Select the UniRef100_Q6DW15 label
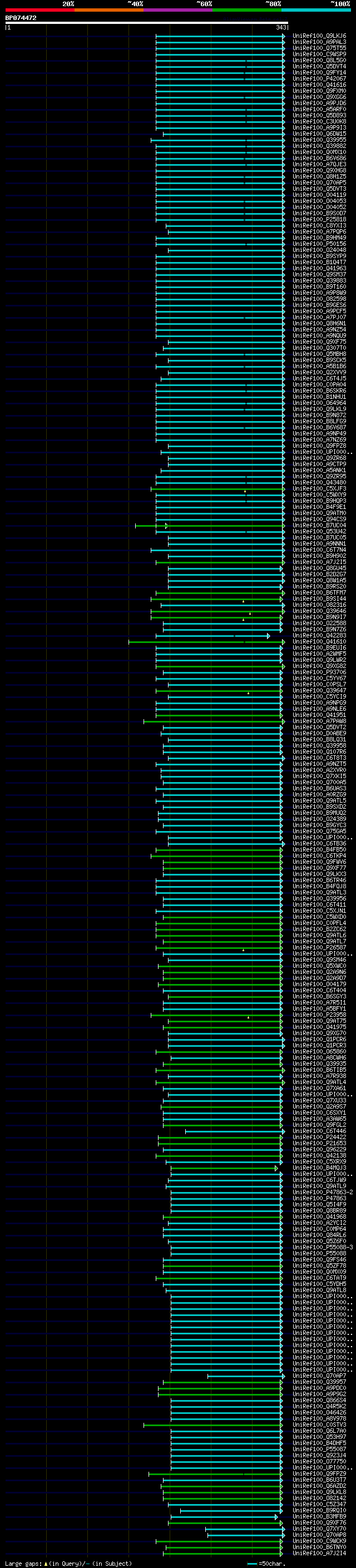 pyautogui.click(x=319, y=134)
